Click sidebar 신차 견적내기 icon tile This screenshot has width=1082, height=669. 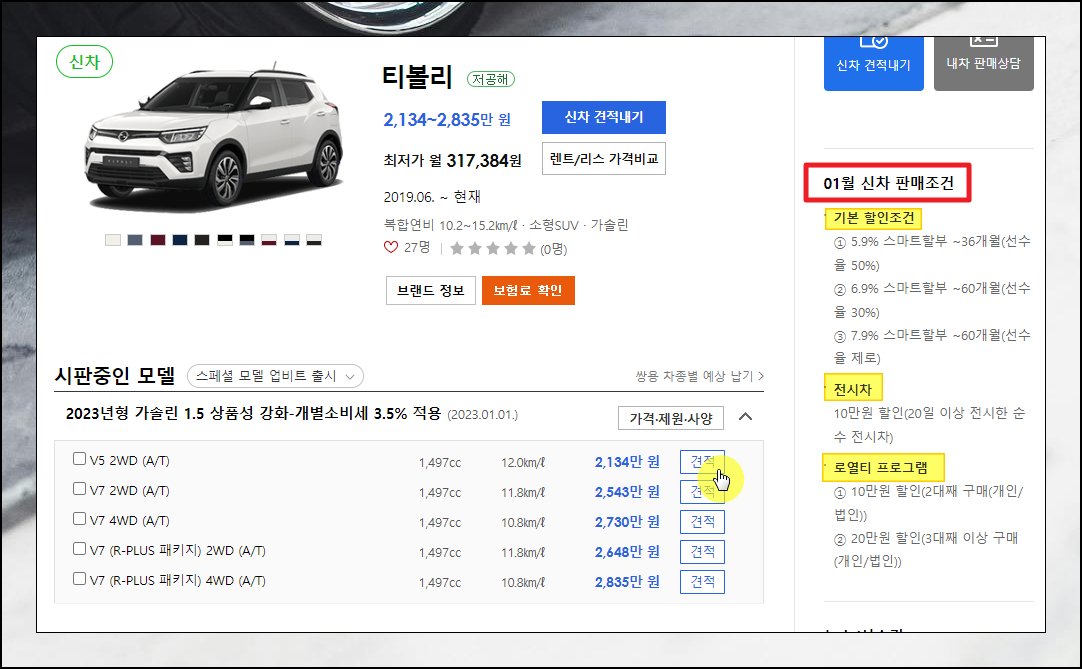click(x=874, y=63)
